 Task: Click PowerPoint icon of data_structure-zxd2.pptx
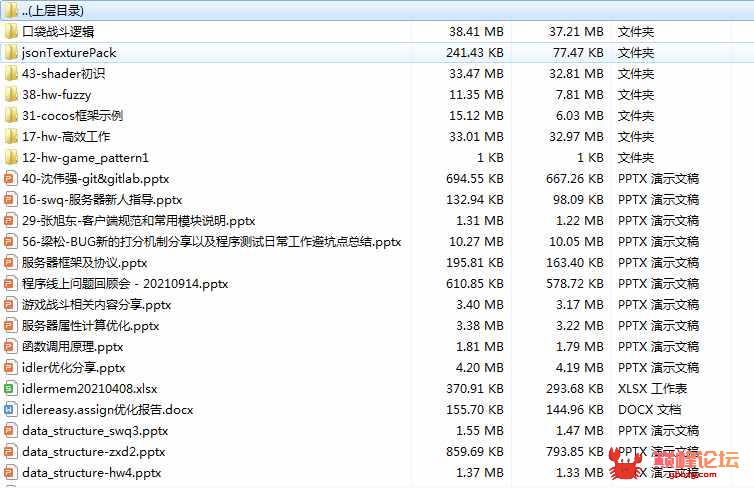pyautogui.click(x=10, y=451)
